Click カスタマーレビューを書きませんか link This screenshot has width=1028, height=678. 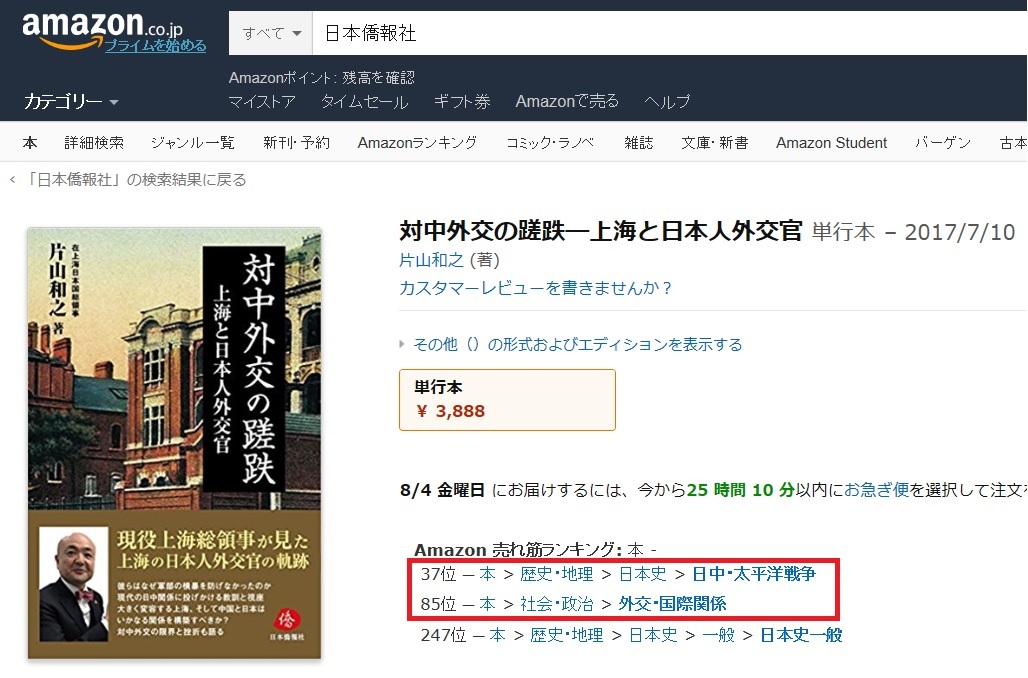pos(536,288)
